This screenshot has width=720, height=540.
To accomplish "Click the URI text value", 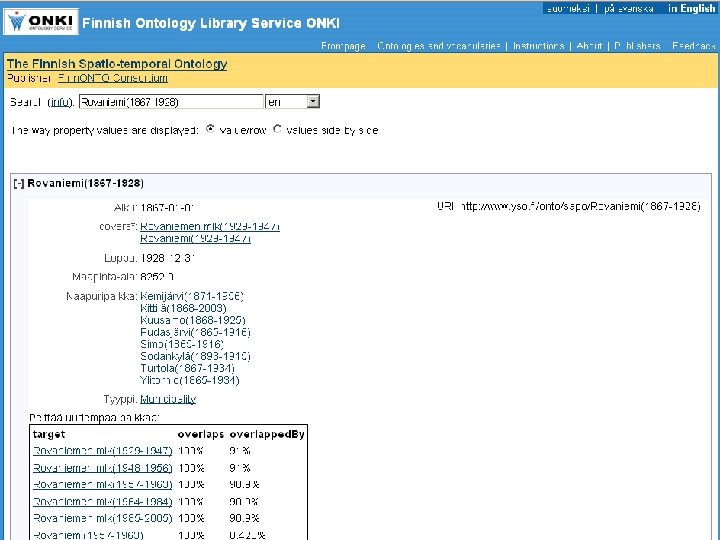I will 581,207.
